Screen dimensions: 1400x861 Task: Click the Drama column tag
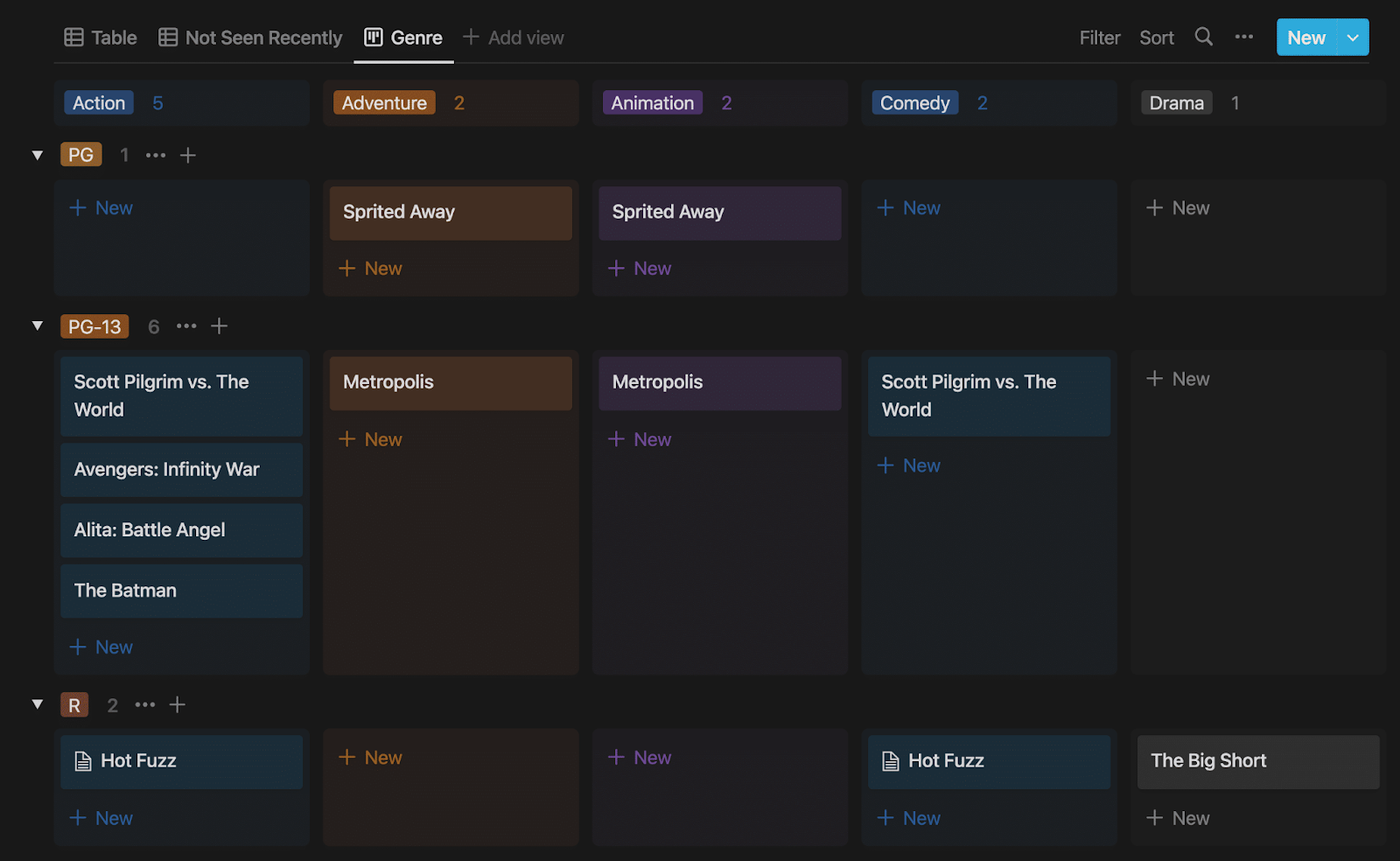click(1177, 103)
